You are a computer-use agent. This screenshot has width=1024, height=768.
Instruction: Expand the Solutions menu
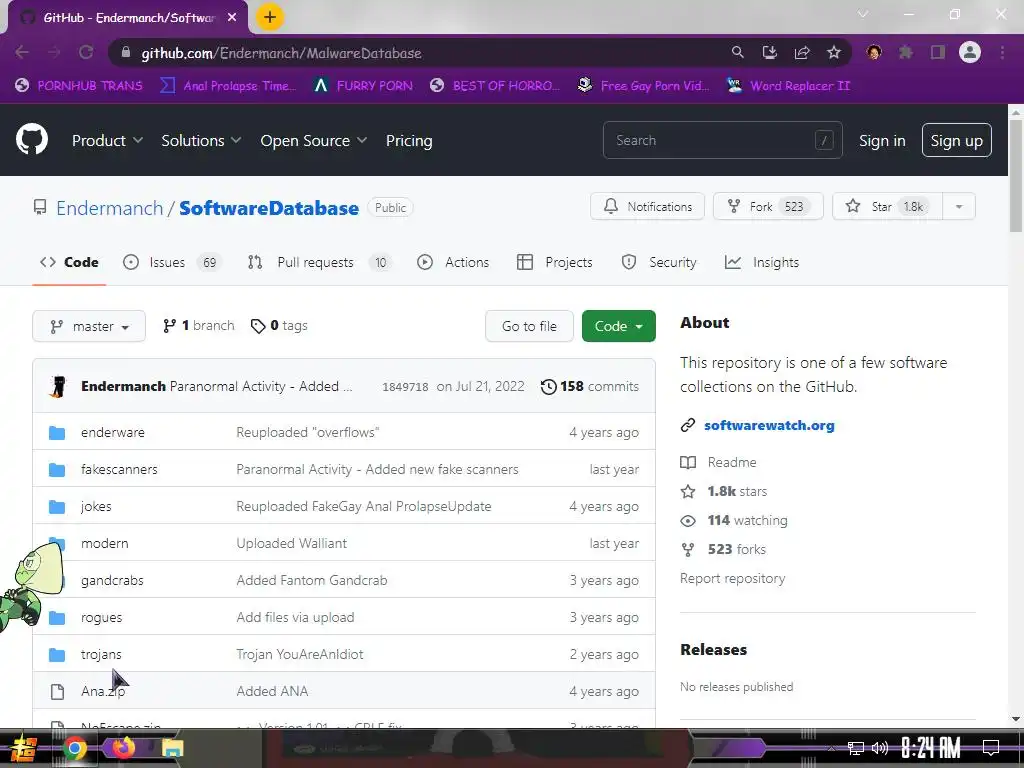point(201,140)
